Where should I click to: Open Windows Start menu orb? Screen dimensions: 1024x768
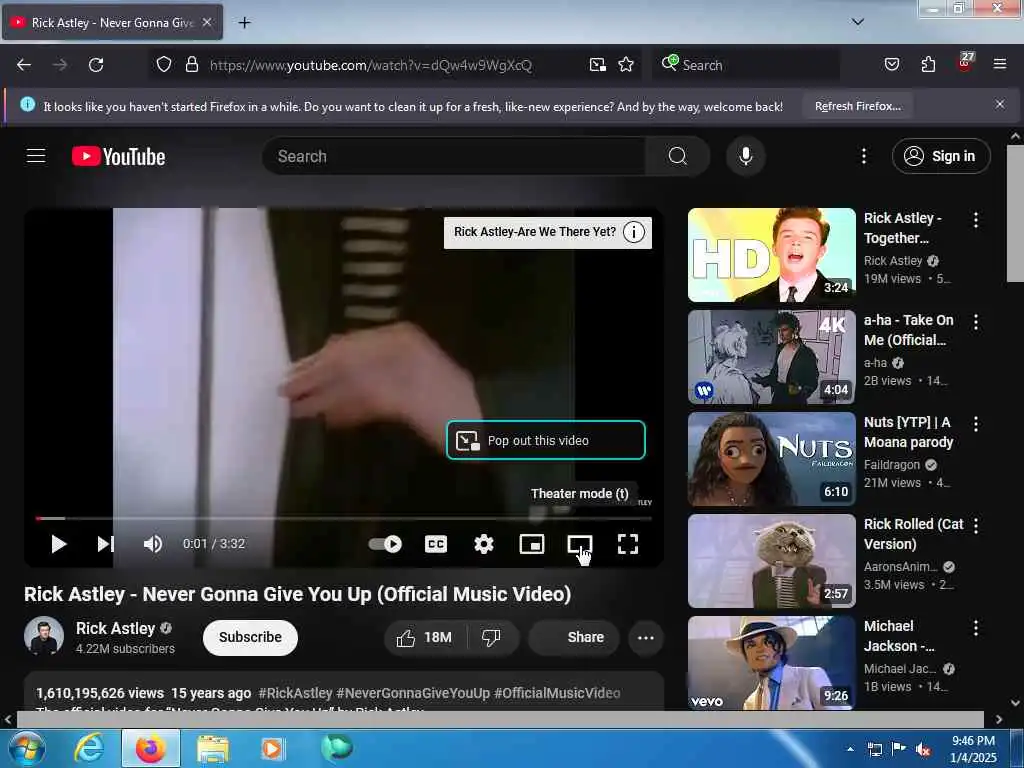coord(25,748)
